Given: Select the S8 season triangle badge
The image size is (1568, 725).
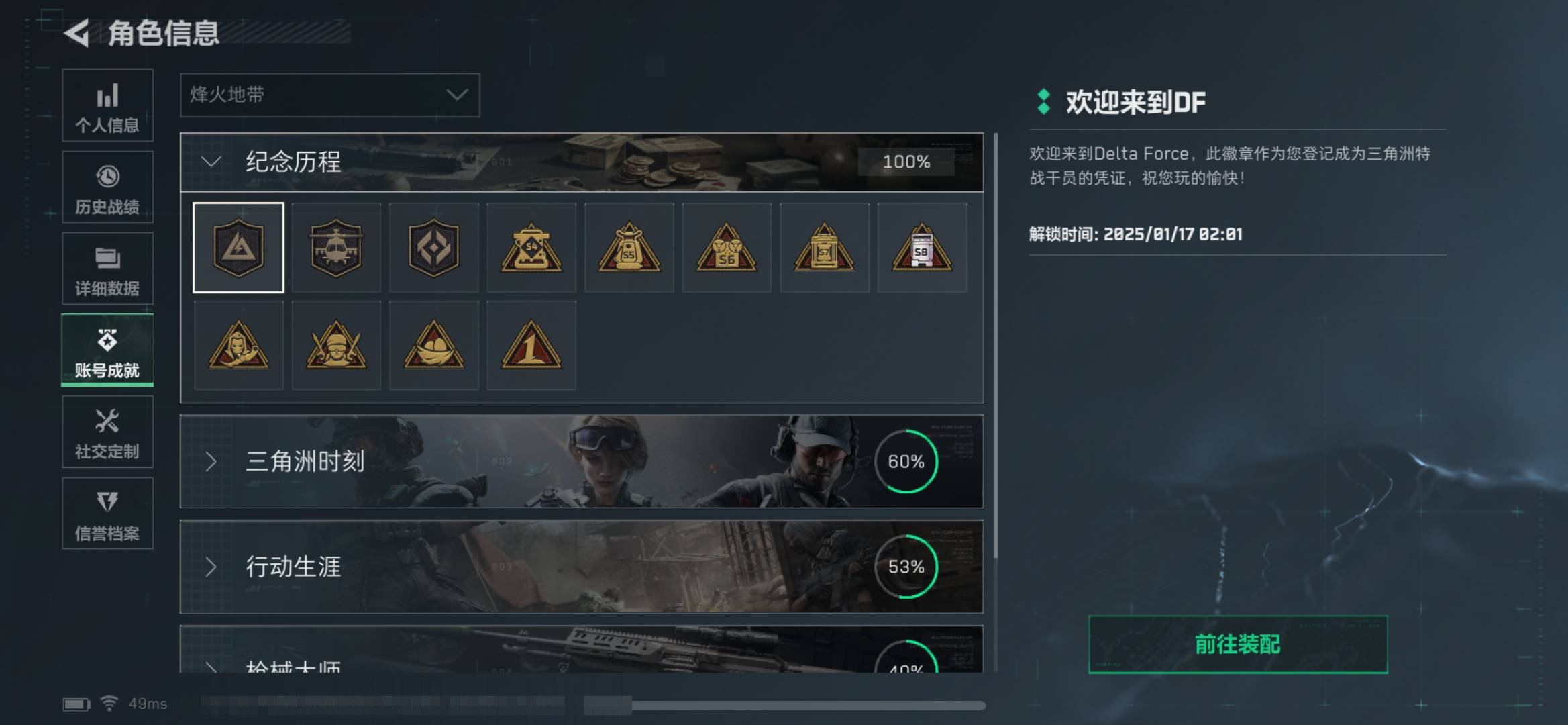Looking at the screenshot, I should tap(922, 248).
